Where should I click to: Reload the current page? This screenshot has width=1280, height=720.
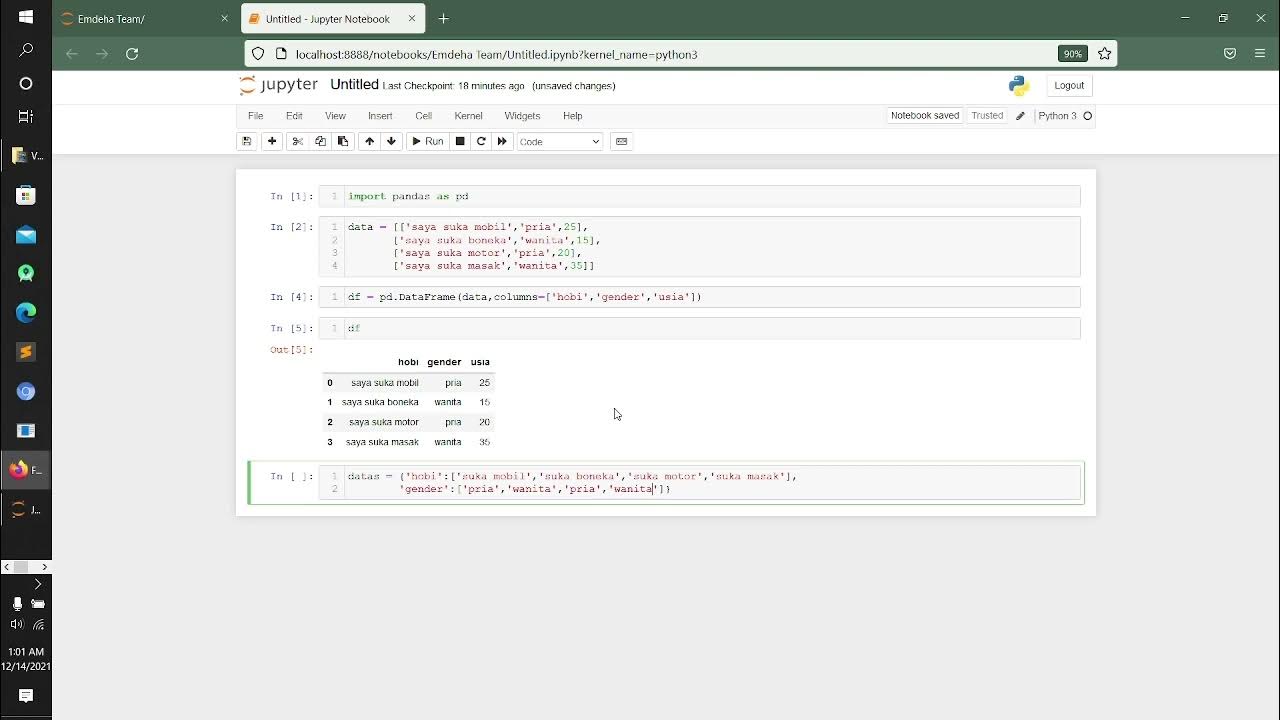(x=132, y=54)
